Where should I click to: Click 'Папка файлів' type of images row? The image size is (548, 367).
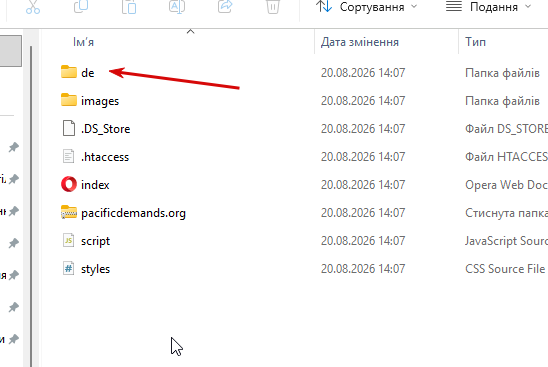click(502, 101)
